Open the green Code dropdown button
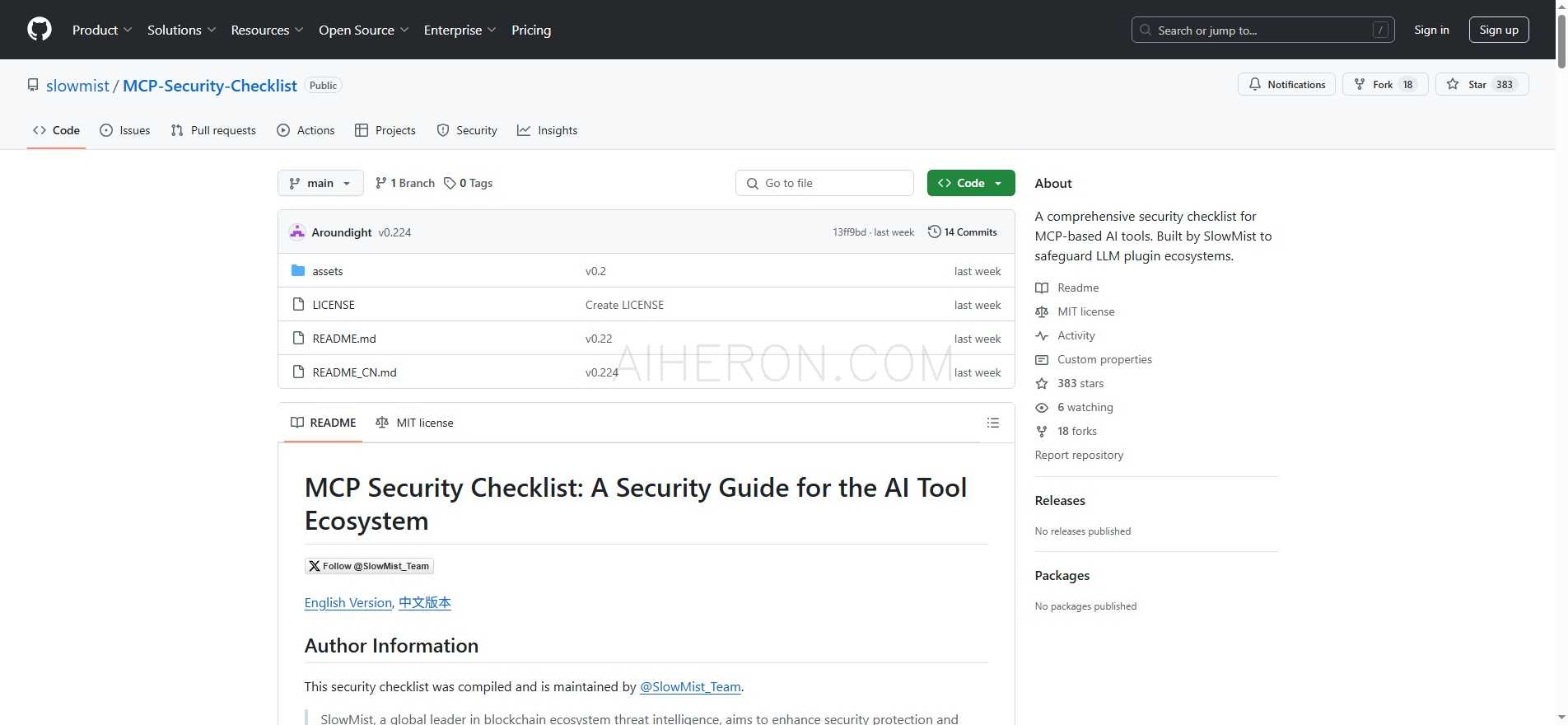The image size is (1568, 725). point(971,183)
